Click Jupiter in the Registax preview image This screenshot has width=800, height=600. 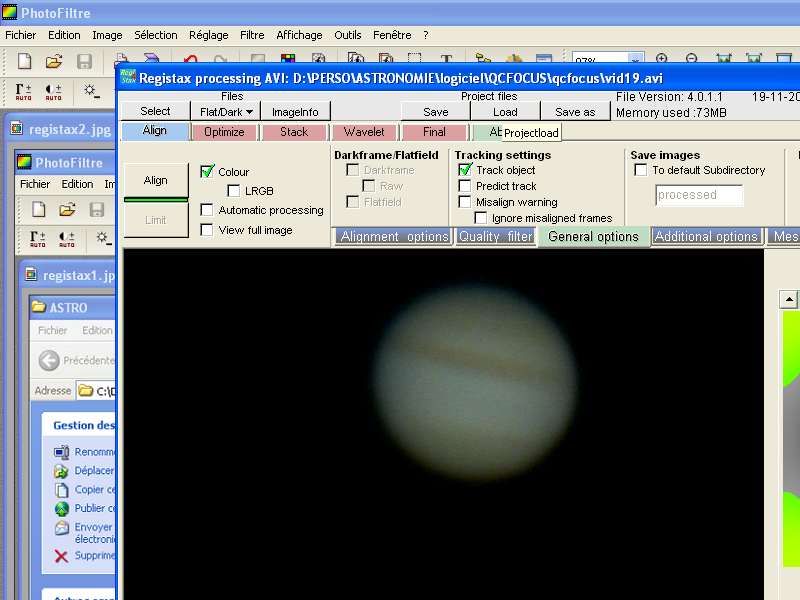click(x=475, y=384)
